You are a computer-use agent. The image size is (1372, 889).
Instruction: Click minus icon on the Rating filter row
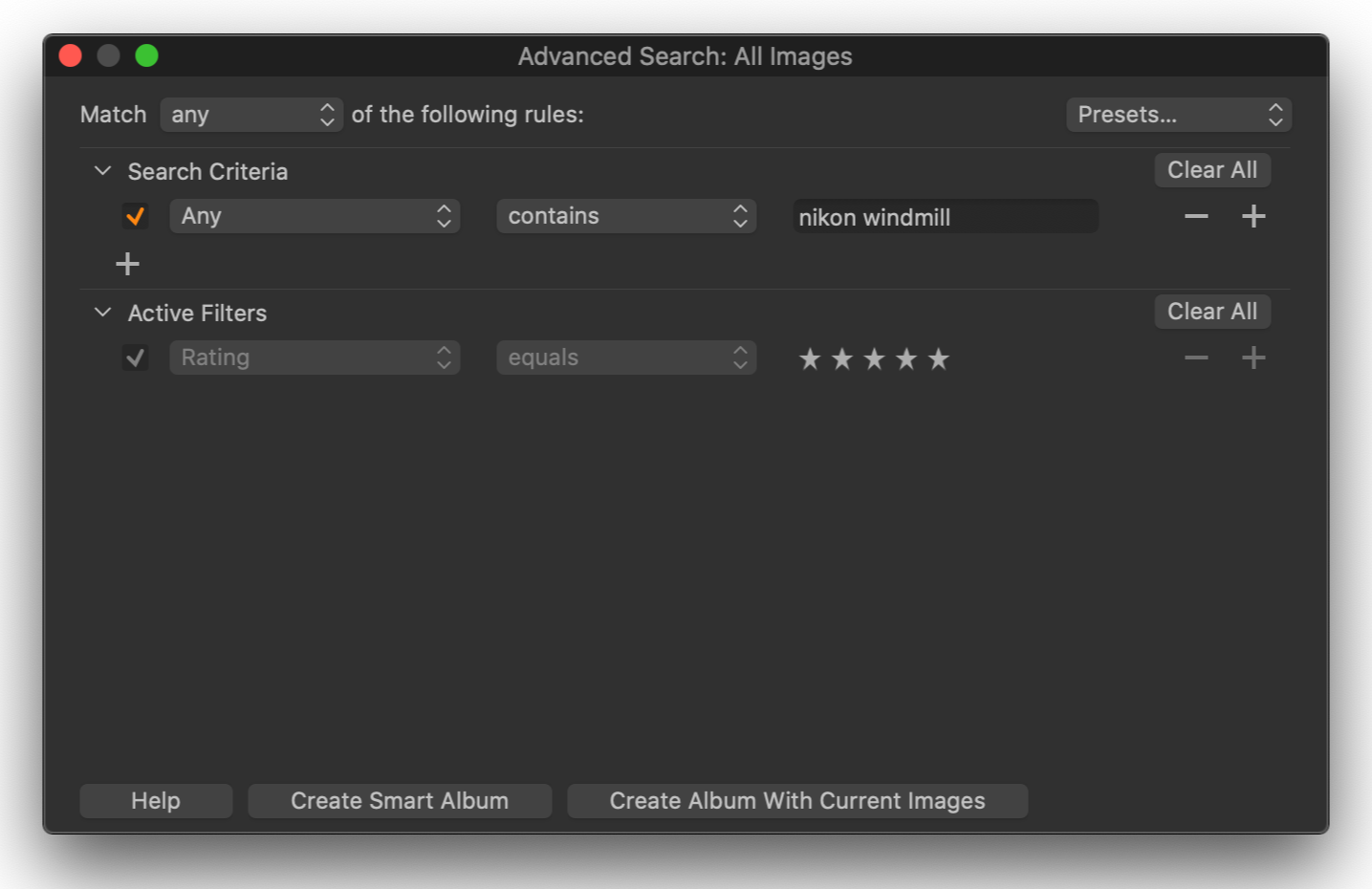tap(1196, 358)
